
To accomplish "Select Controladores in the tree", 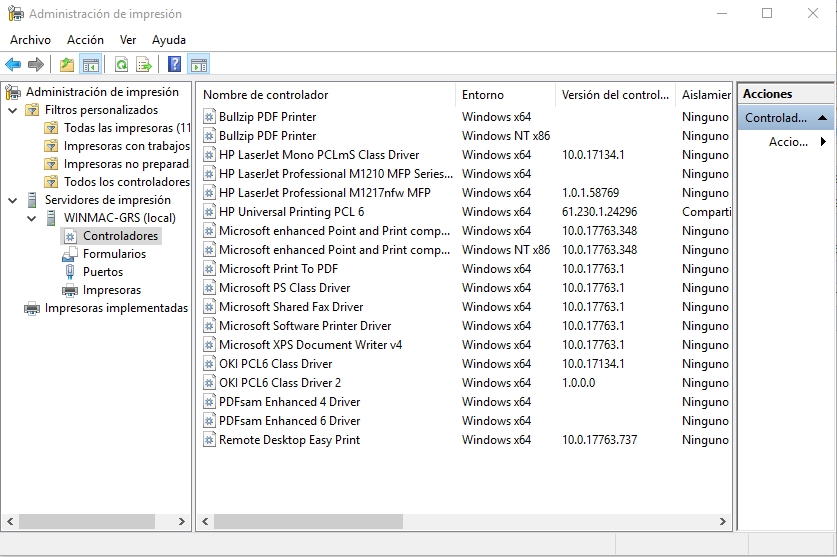I will click(120, 236).
